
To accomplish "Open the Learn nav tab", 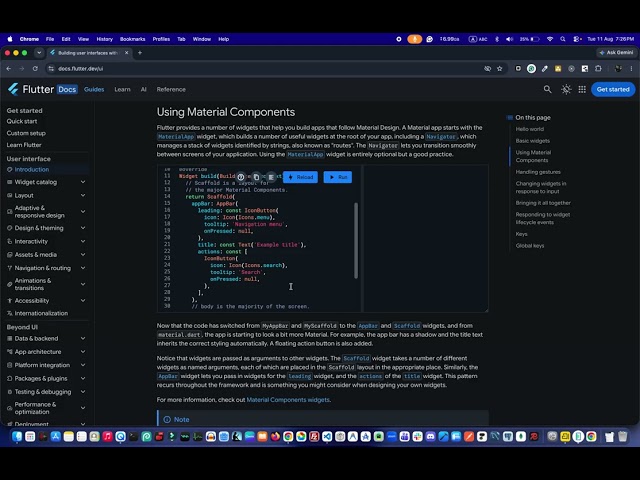I will click(x=122, y=89).
